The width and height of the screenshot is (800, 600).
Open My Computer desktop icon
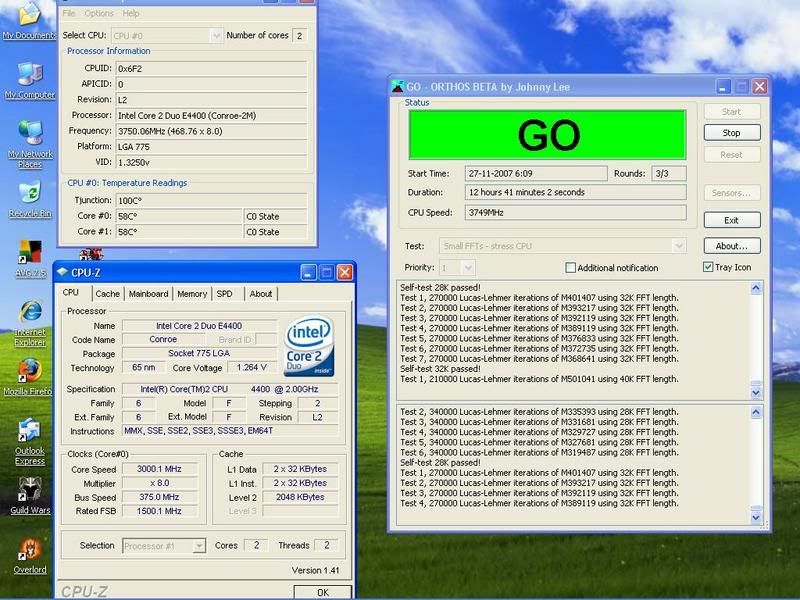click(x=30, y=81)
